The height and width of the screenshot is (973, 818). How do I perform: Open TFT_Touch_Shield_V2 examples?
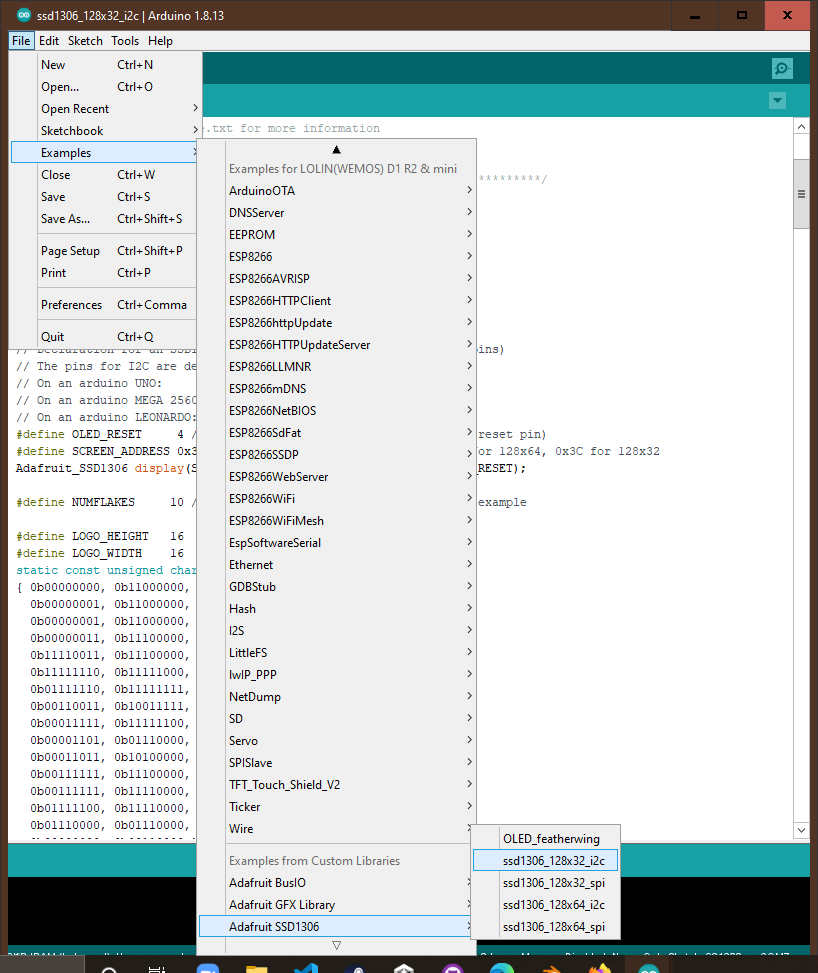pyautogui.click(x=337, y=786)
